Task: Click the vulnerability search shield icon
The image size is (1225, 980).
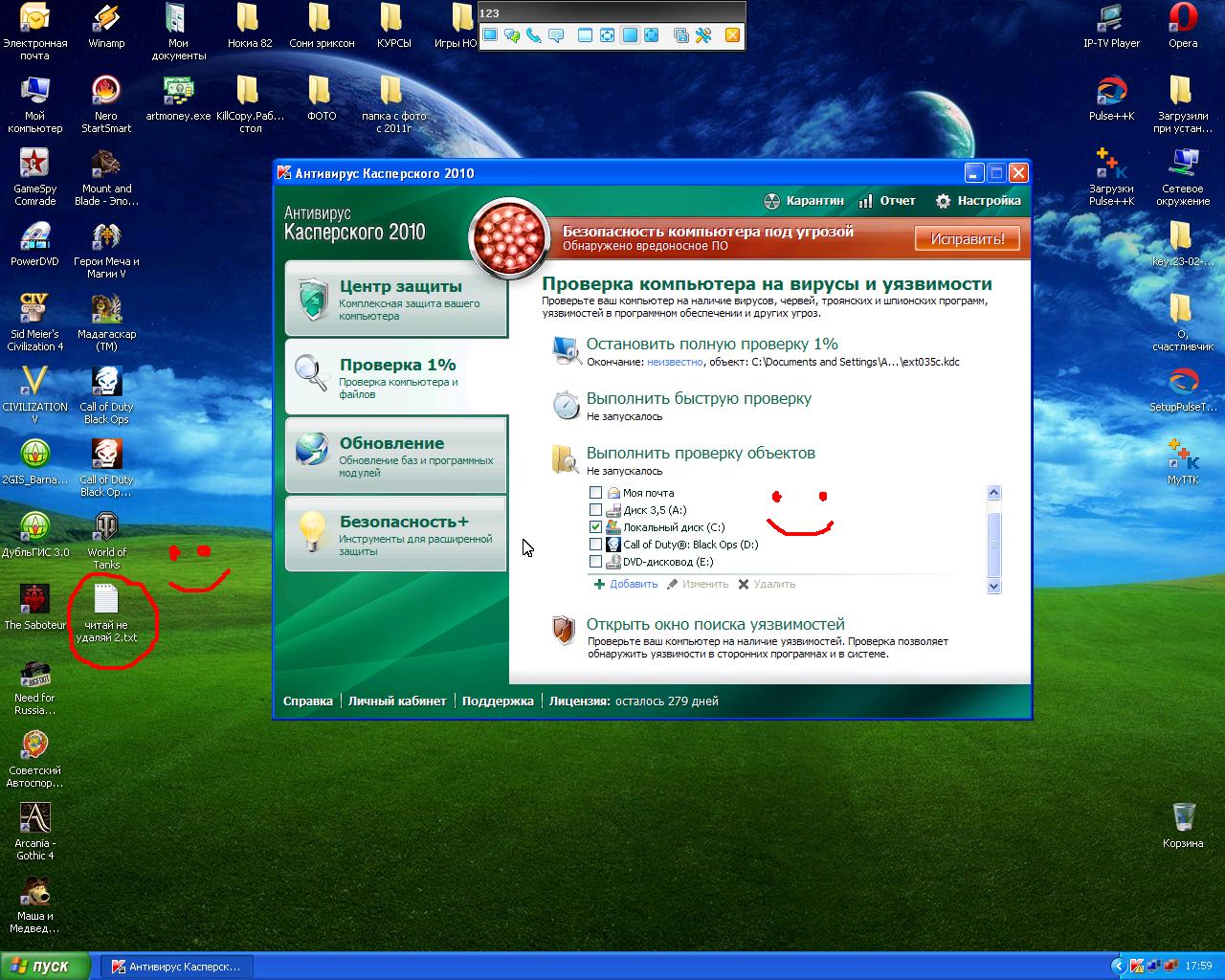Action: 565,630
